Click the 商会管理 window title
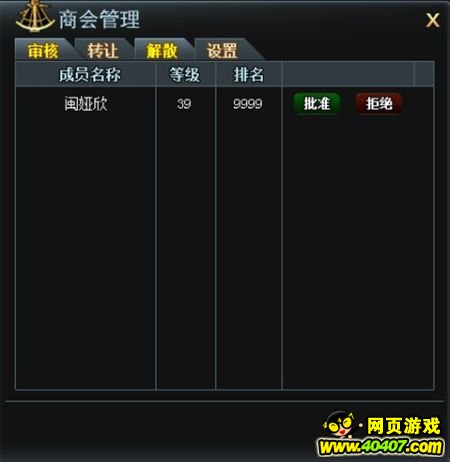The image size is (450, 462). coord(100,19)
